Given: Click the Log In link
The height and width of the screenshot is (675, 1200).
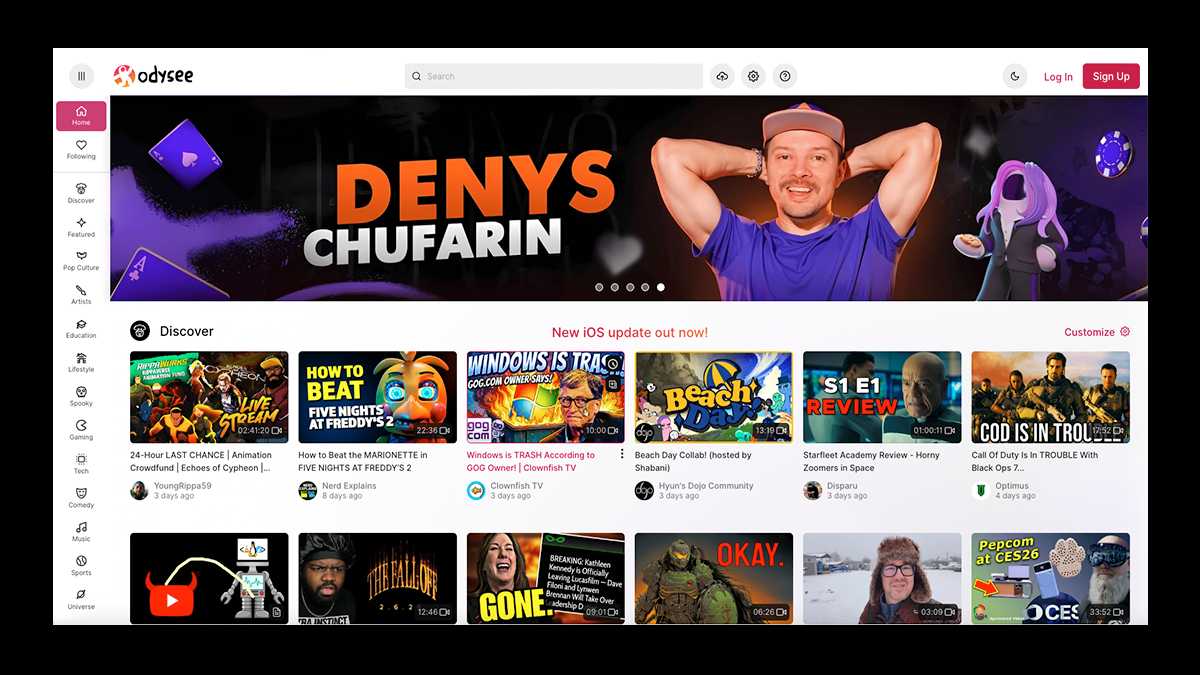Looking at the screenshot, I should [1058, 77].
